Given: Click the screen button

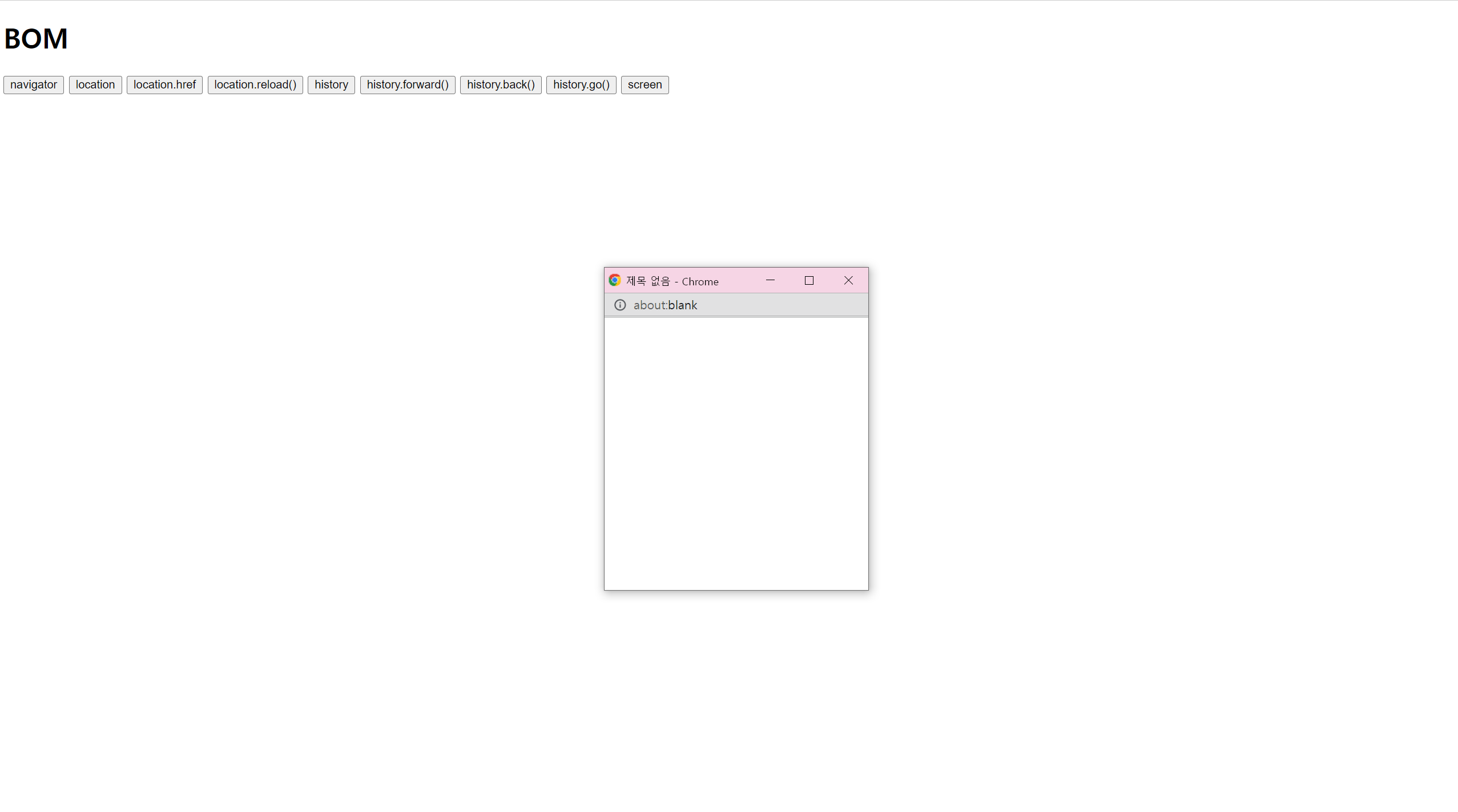Looking at the screenshot, I should click(645, 84).
